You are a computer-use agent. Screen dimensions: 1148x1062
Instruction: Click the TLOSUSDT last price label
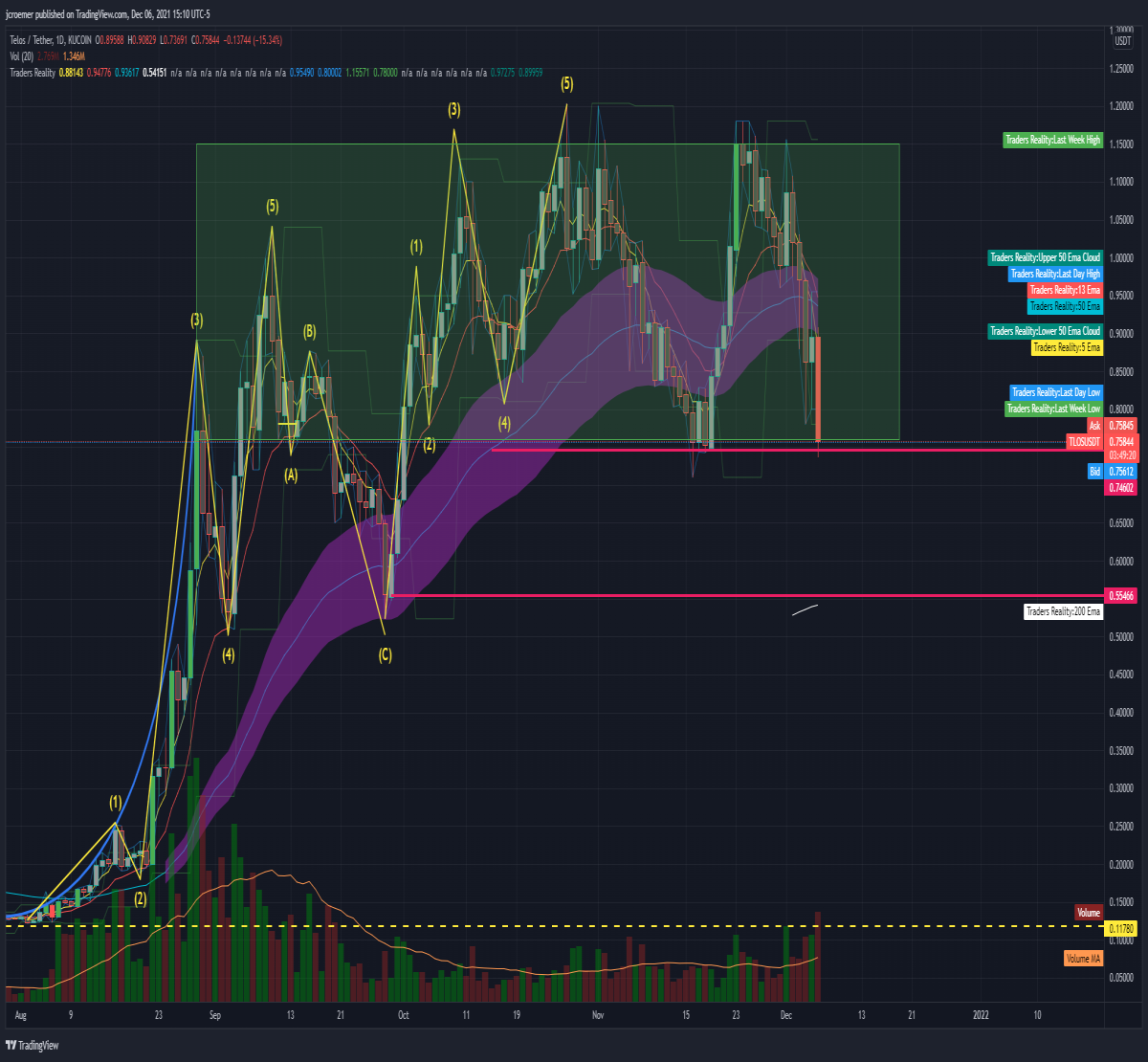[1085, 441]
